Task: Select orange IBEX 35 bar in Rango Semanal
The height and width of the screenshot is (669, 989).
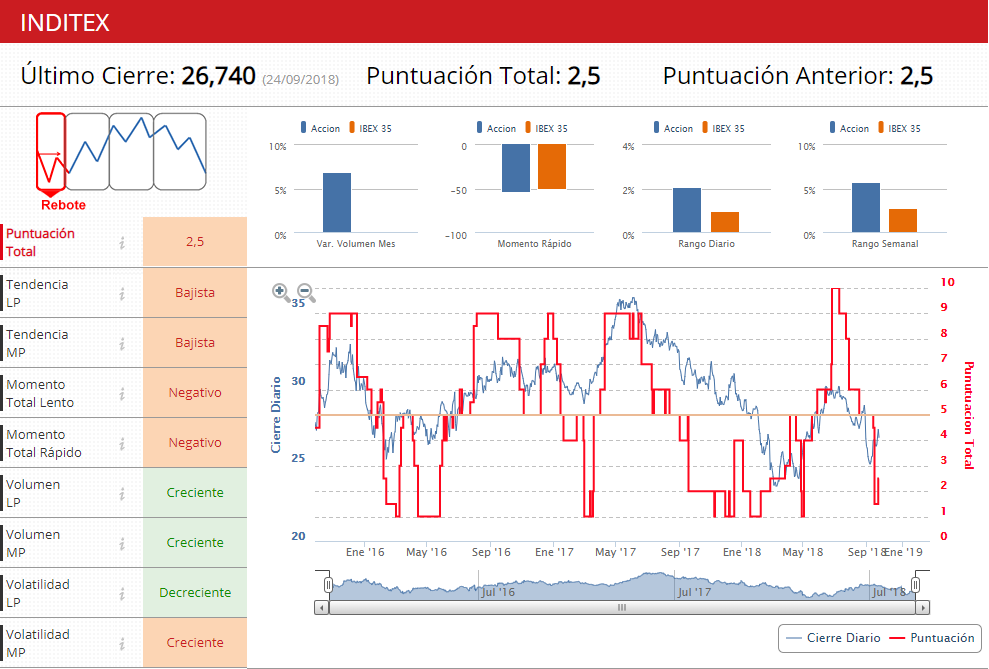Action: point(903,221)
